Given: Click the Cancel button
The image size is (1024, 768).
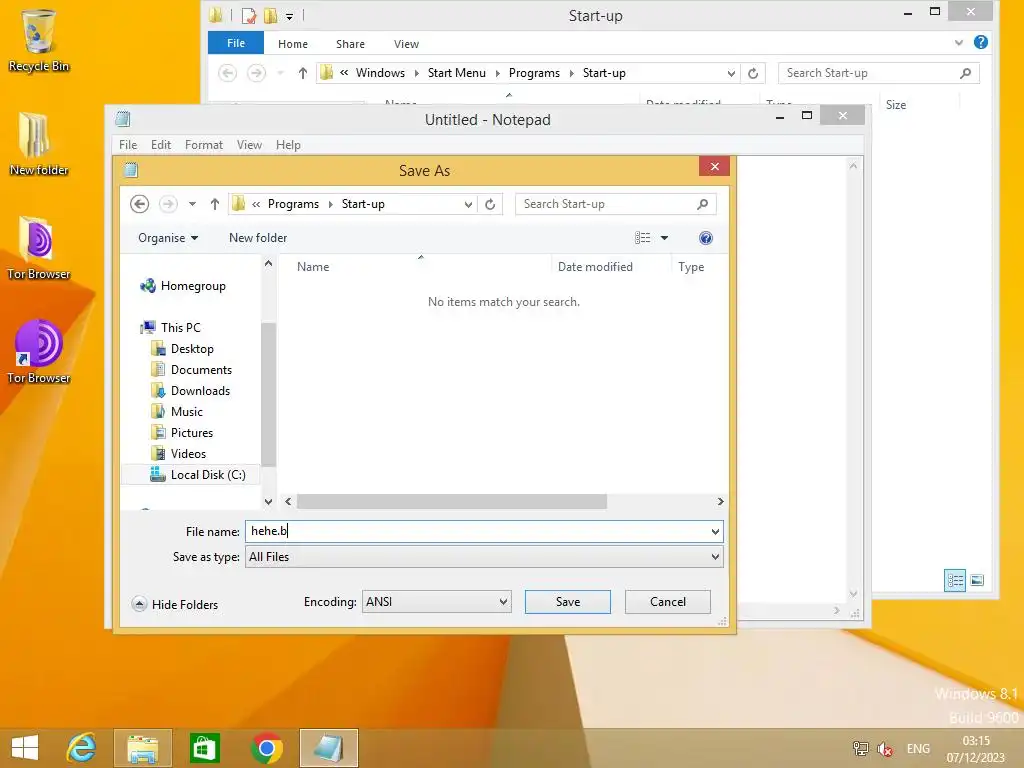Looking at the screenshot, I should pos(667,601).
